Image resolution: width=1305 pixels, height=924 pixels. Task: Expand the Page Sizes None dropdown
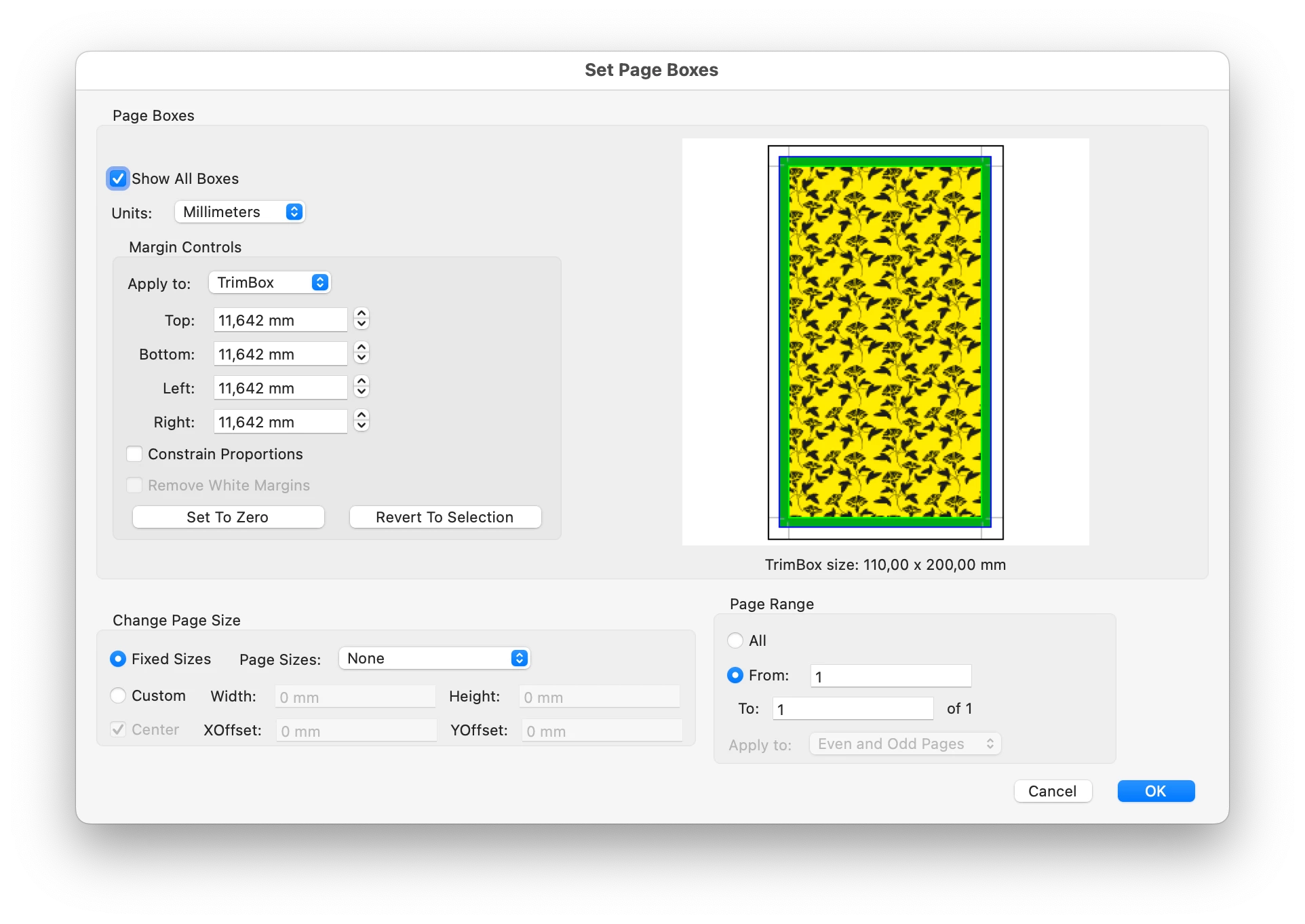(434, 658)
